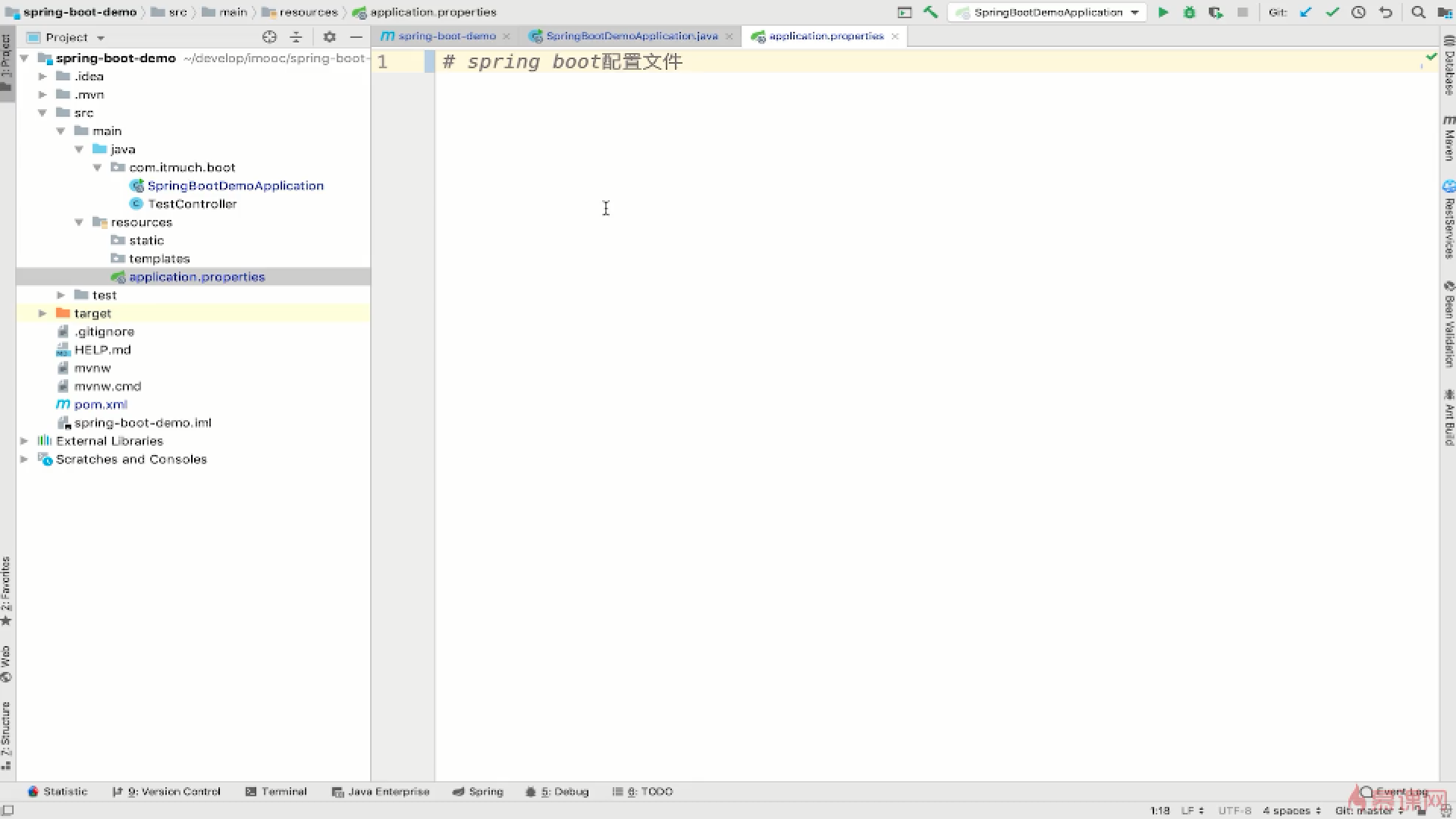Screen dimensions: 1456x819
Task: Change line separator LF in status bar
Action: [1192, 810]
